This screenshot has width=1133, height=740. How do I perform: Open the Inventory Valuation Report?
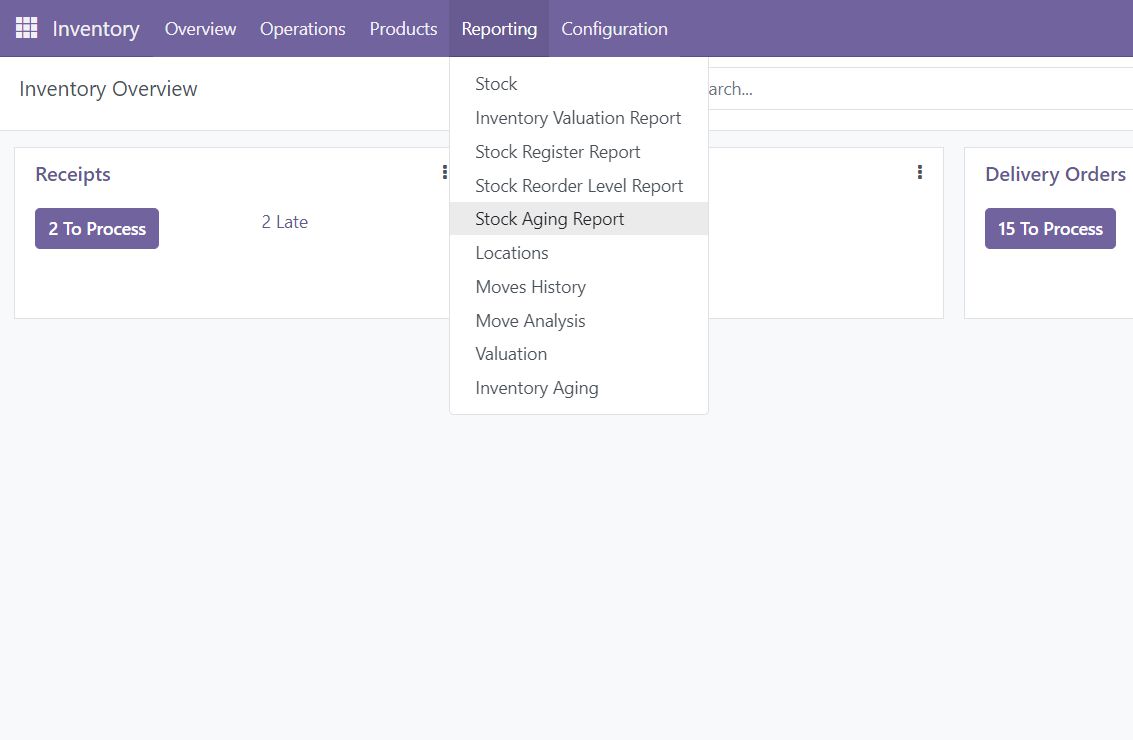[578, 118]
